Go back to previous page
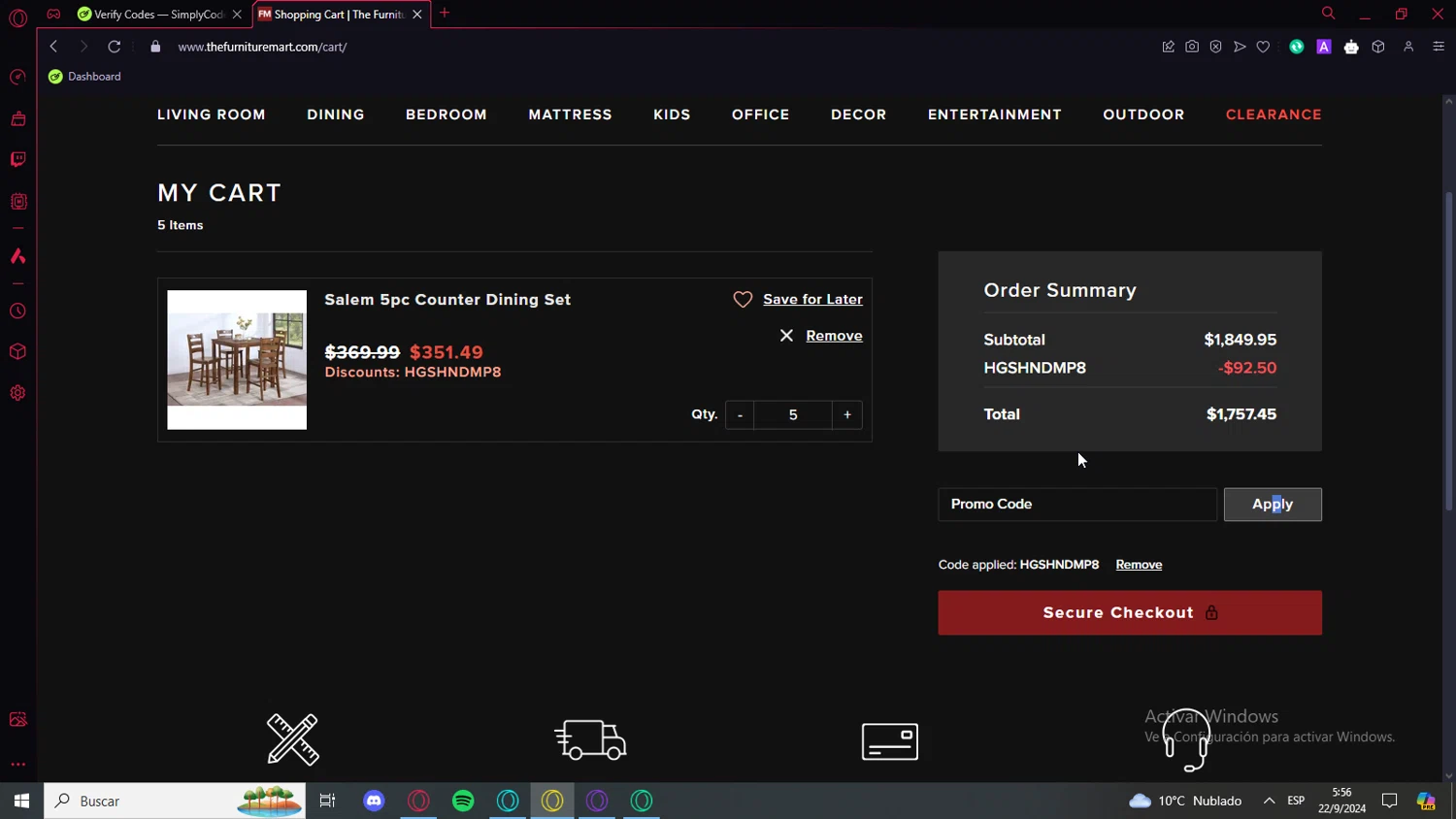Screen dimensions: 1456x819 point(53,47)
